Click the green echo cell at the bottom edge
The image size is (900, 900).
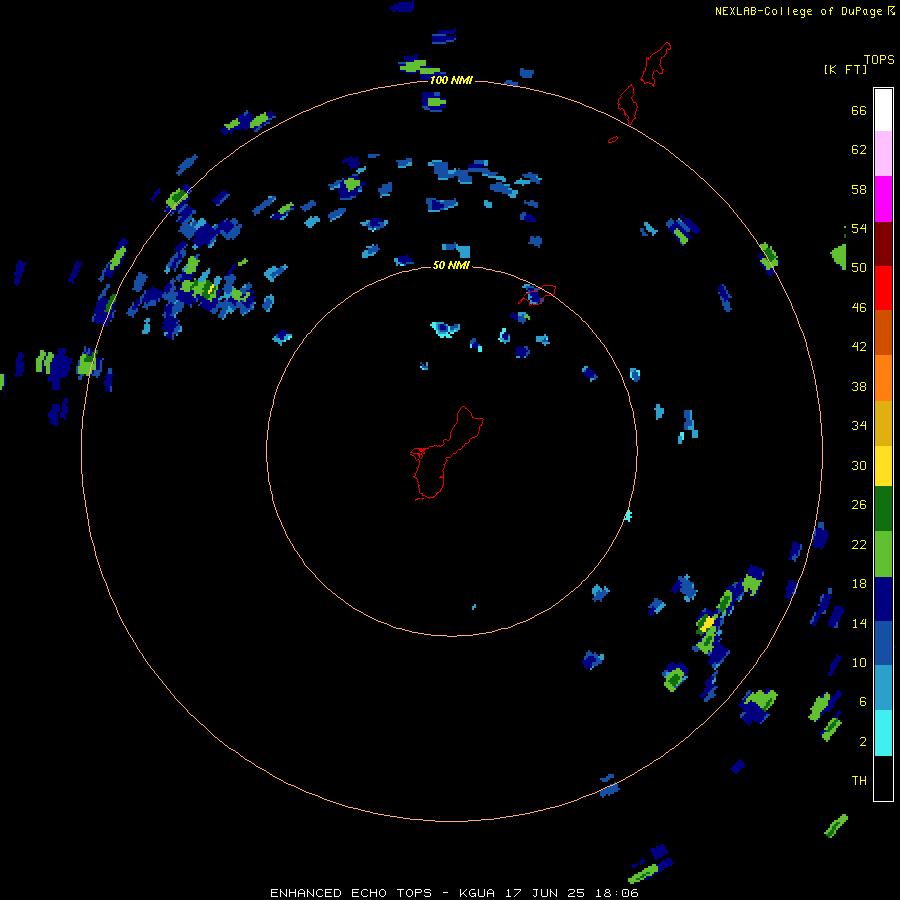point(642,874)
